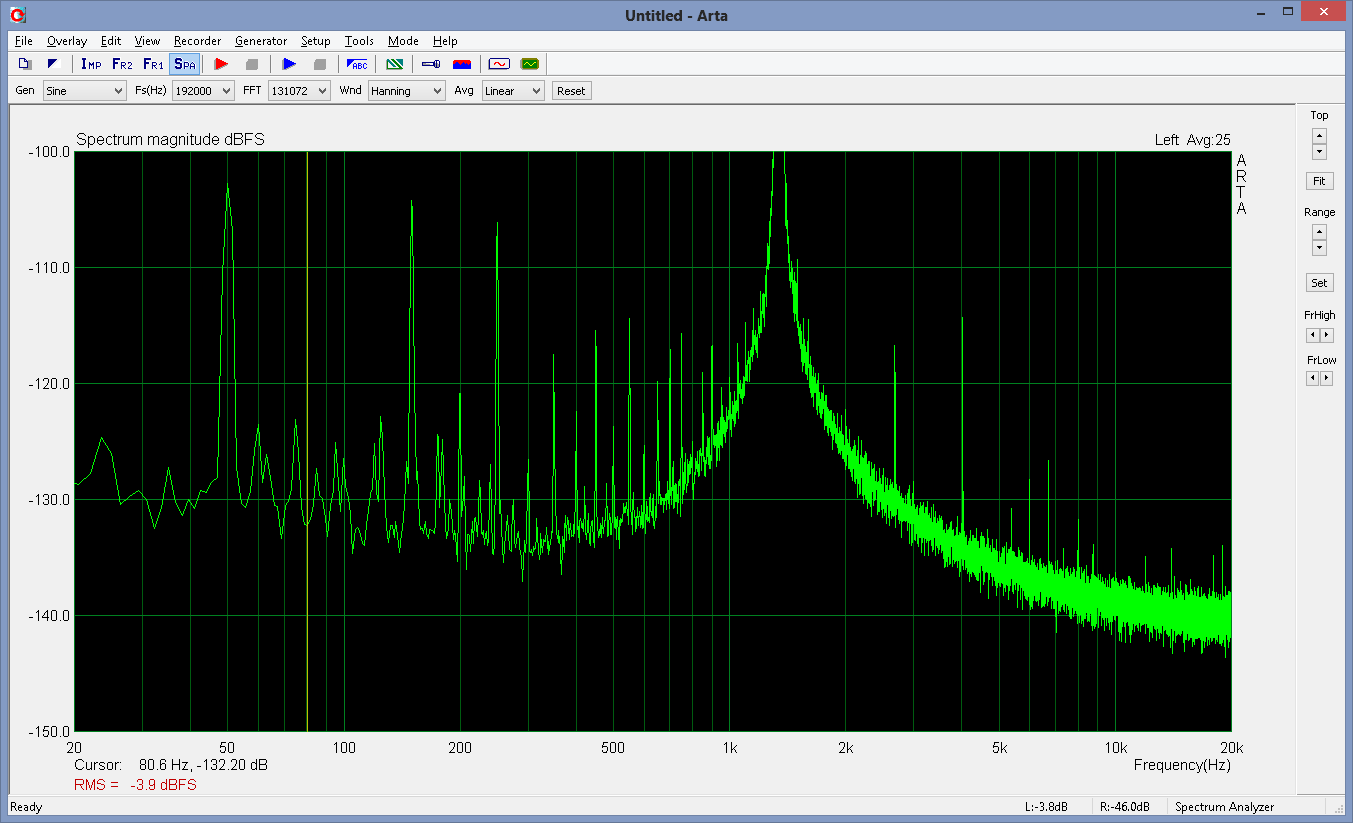Click the FrHigh right-arrow button
The width and height of the screenshot is (1353, 823).
pos(1327,335)
